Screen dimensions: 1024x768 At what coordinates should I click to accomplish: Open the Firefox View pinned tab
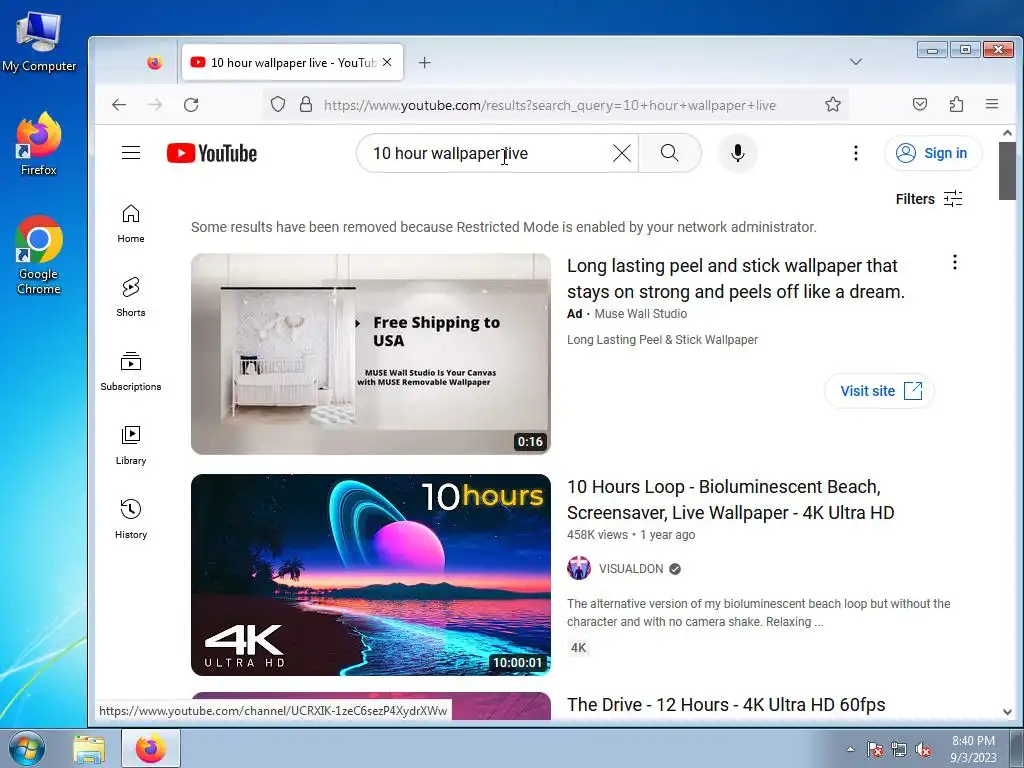point(154,63)
